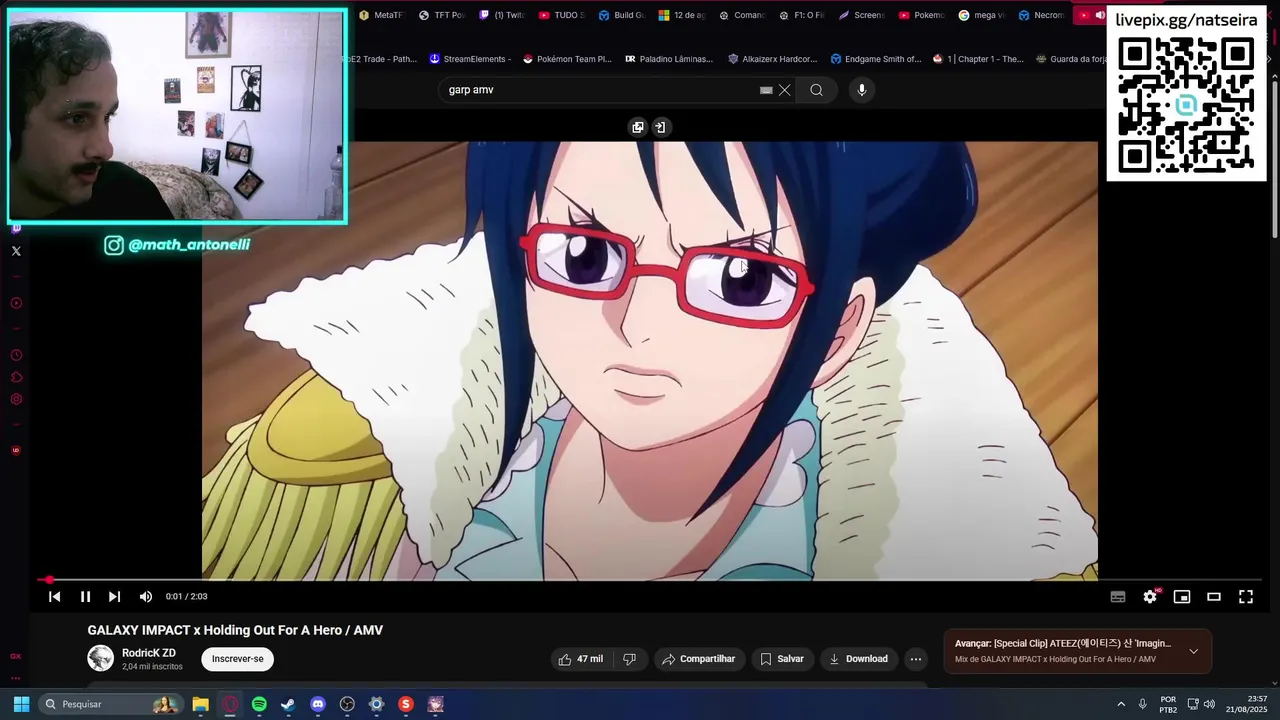The height and width of the screenshot is (720, 1280).
Task: Switch to the mega vi browser tab
Action: point(982,15)
